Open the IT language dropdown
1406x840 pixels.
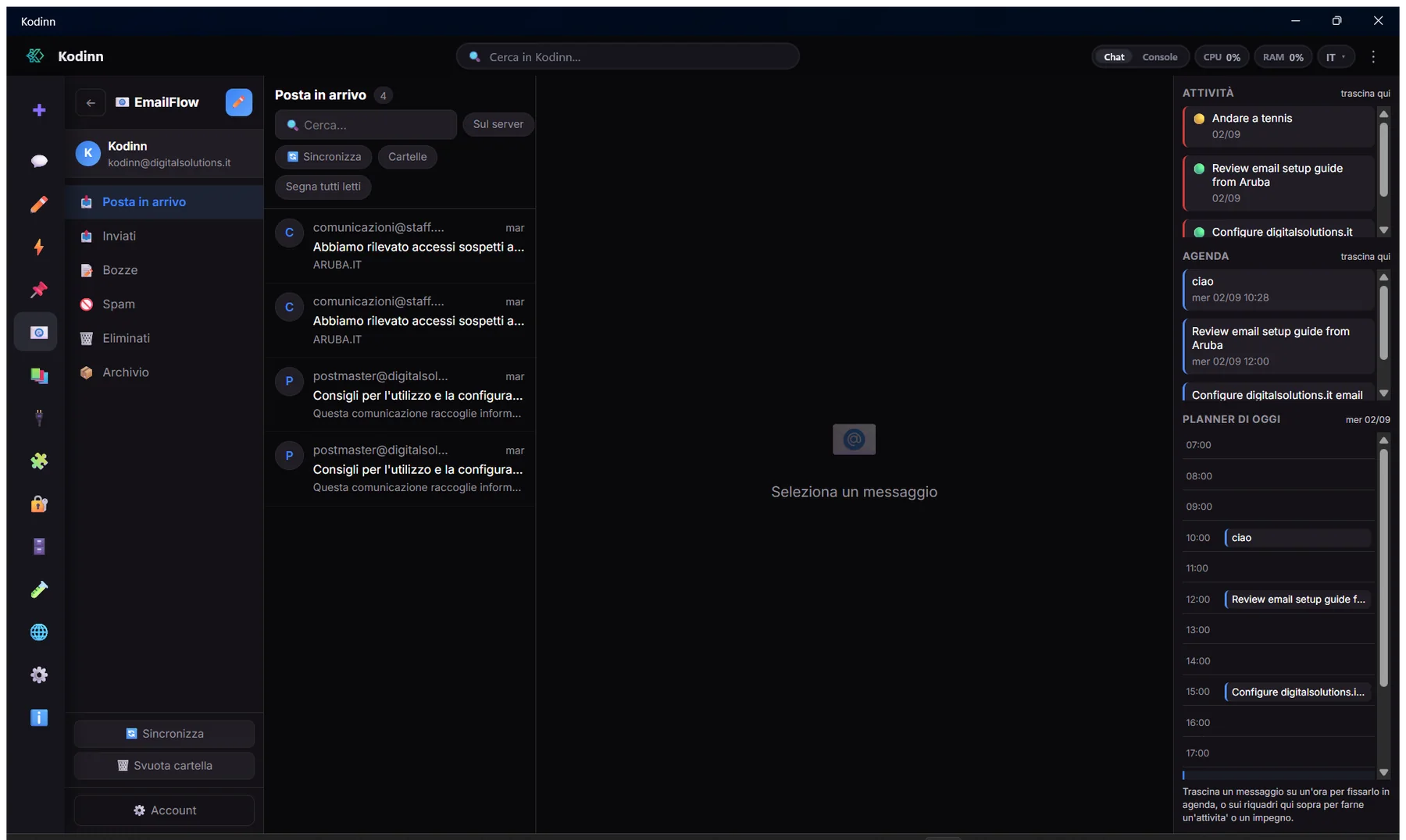click(x=1335, y=57)
